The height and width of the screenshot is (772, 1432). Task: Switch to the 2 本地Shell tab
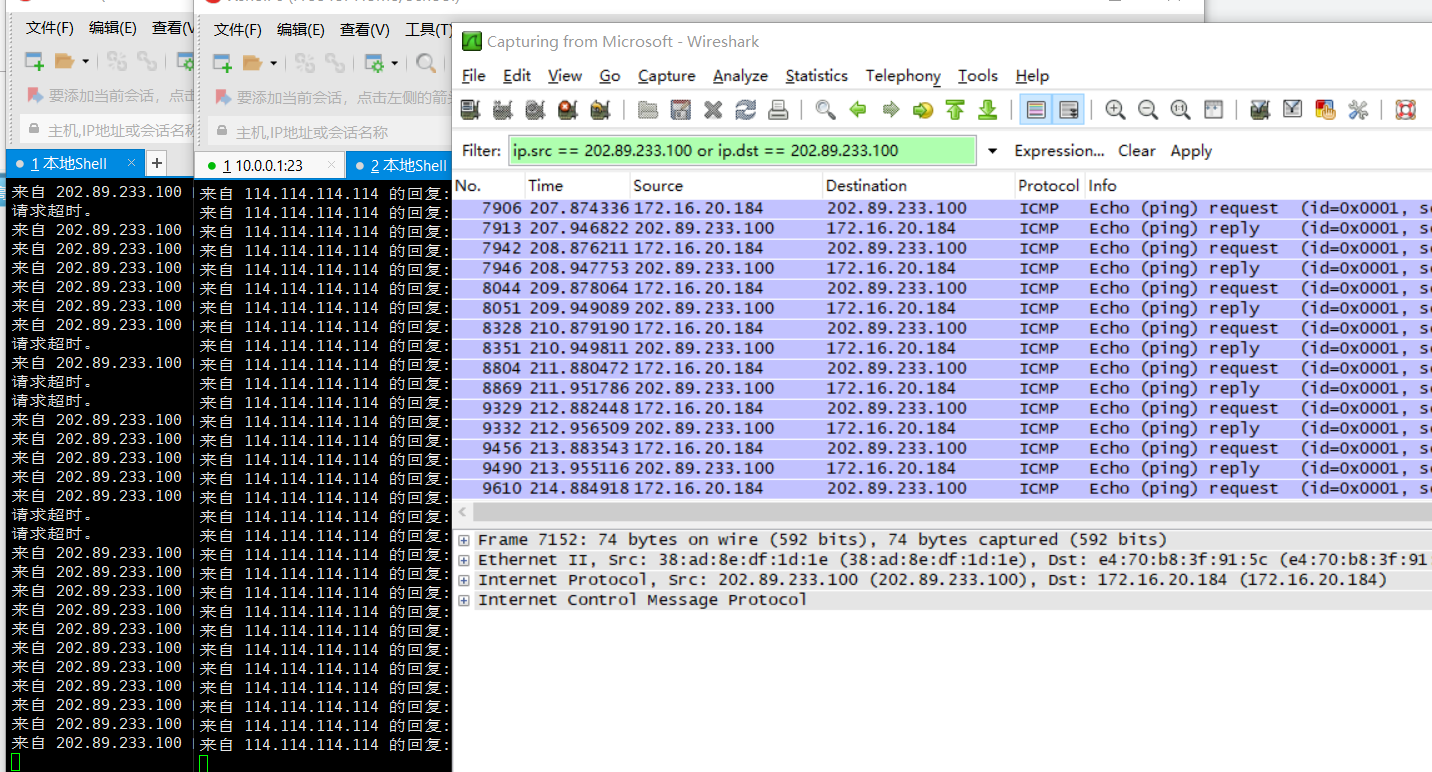coord(401,165)
